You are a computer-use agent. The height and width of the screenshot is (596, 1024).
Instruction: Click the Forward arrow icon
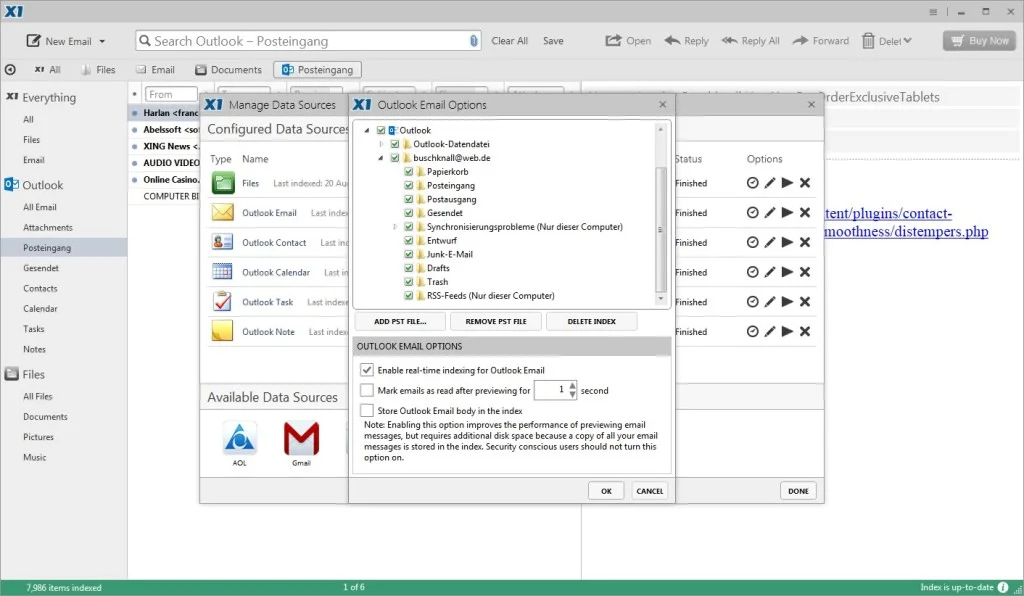click(800, 40)
